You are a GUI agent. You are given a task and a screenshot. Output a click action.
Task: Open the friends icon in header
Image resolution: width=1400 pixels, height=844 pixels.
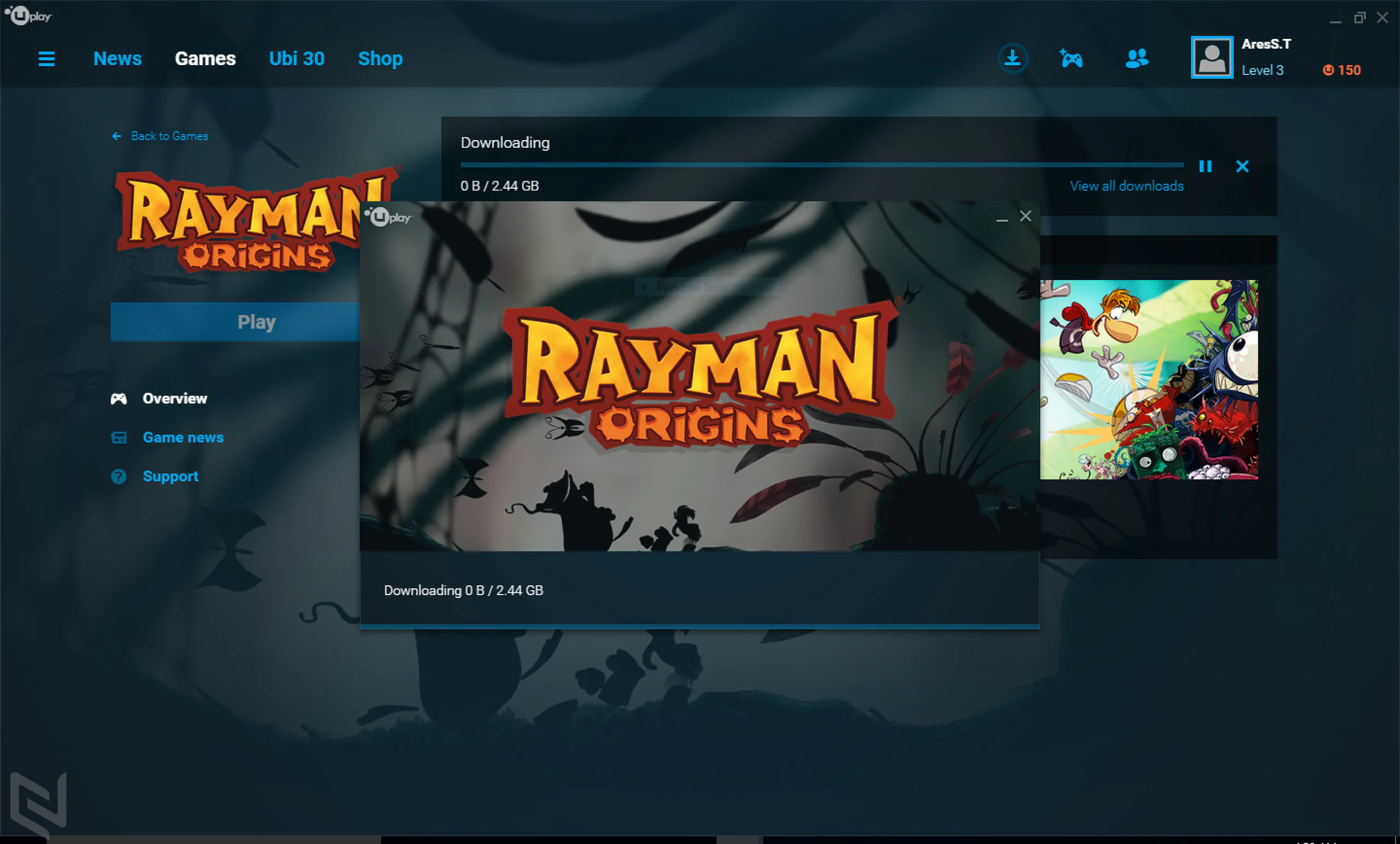[x=1136, y=58]
